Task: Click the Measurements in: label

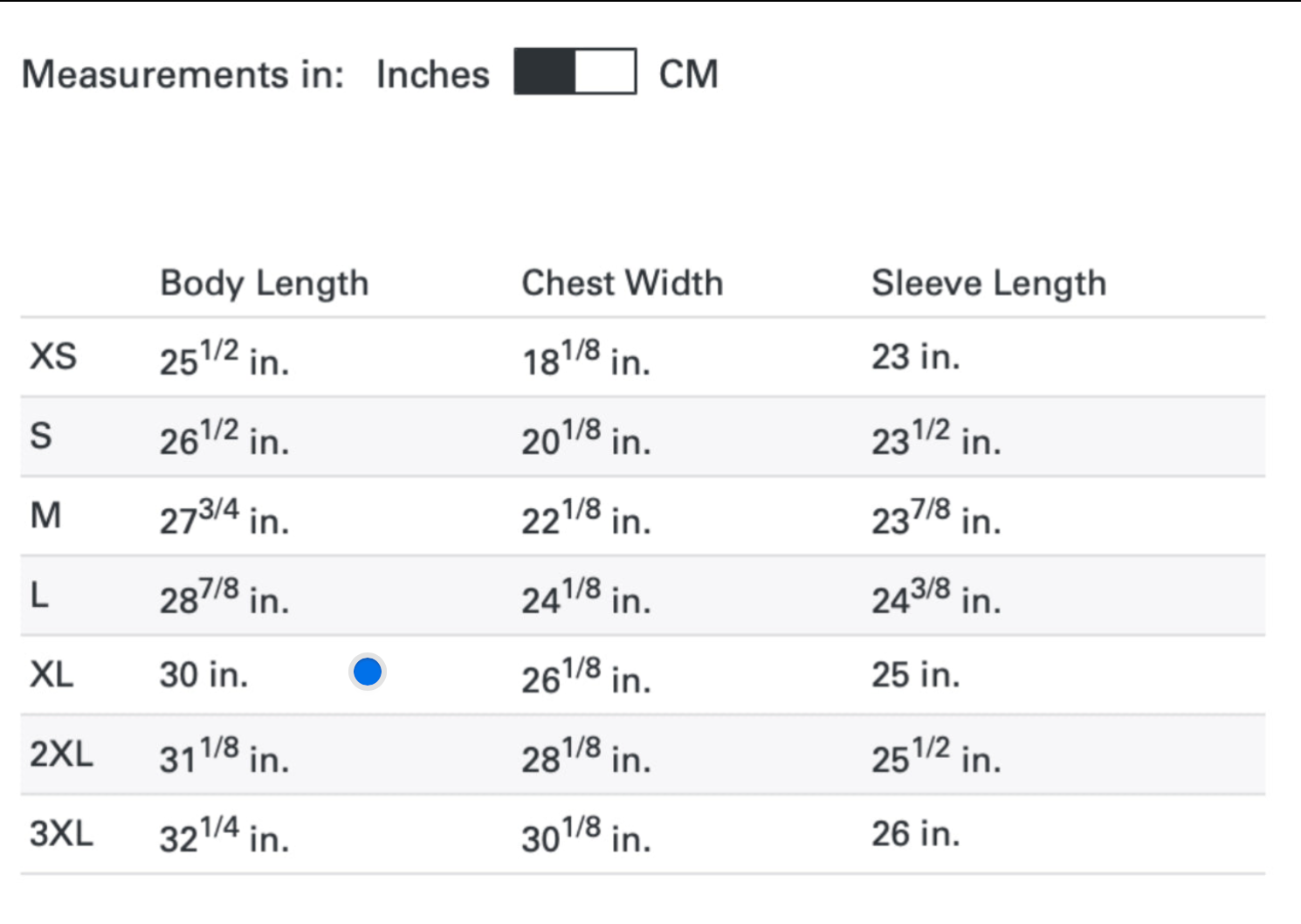Action: (x=182, y=74)
